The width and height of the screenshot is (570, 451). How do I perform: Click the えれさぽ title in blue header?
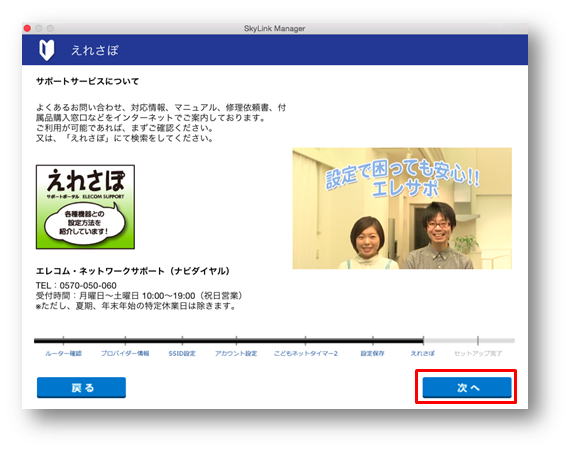coord(95,50)
